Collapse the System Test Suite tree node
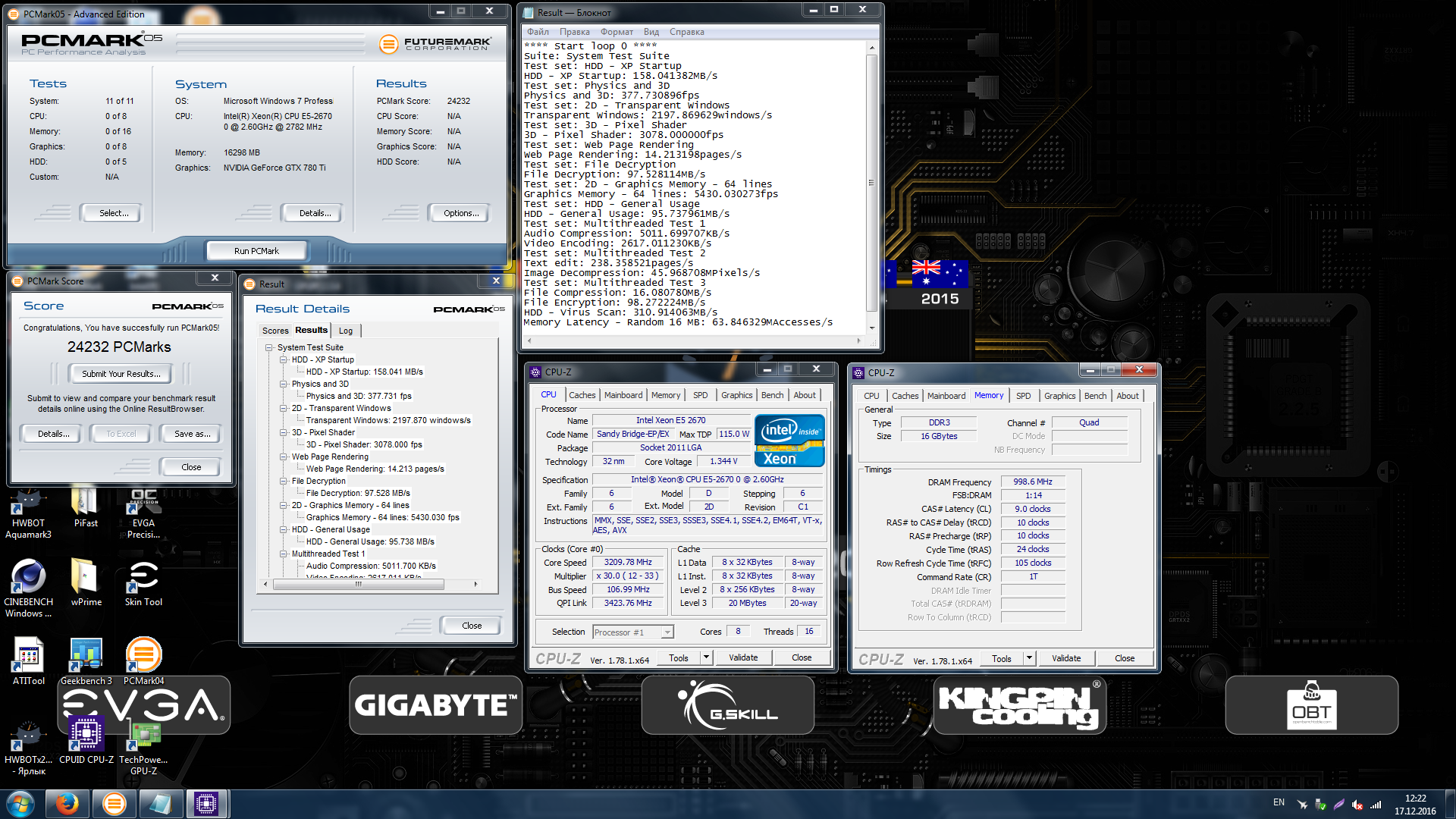Viewport: 1456px width, 819px height. [x=269, y=347]
